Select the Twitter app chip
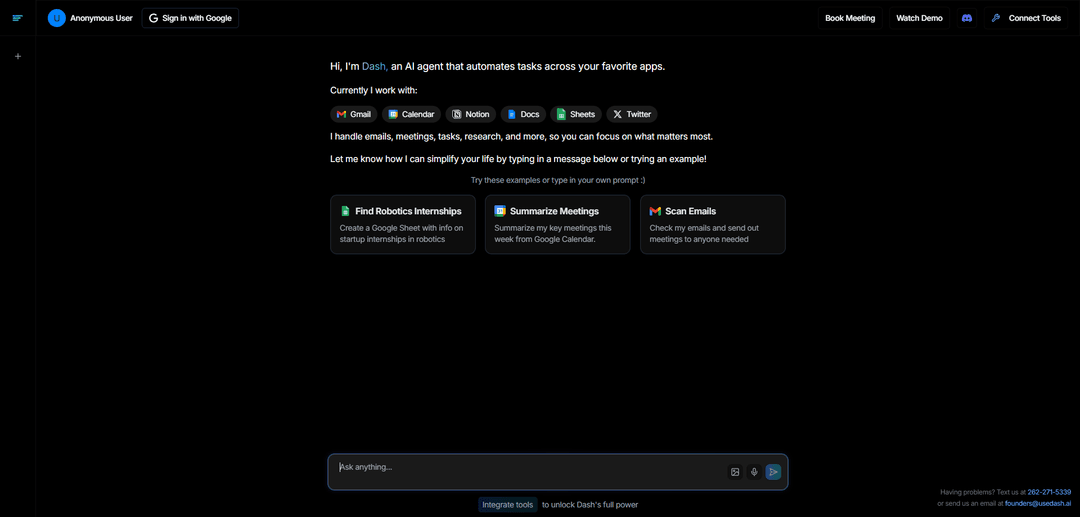The image size is (1080, 517). click(632, 114)
